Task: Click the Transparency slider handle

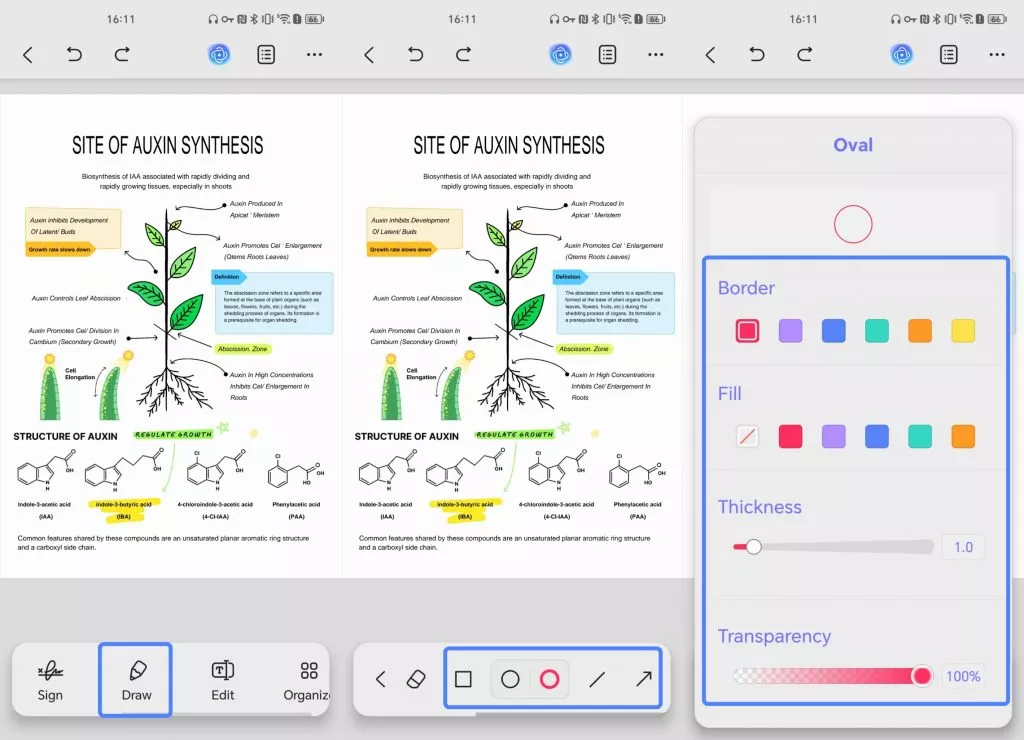Action: (x=921, y=676)
